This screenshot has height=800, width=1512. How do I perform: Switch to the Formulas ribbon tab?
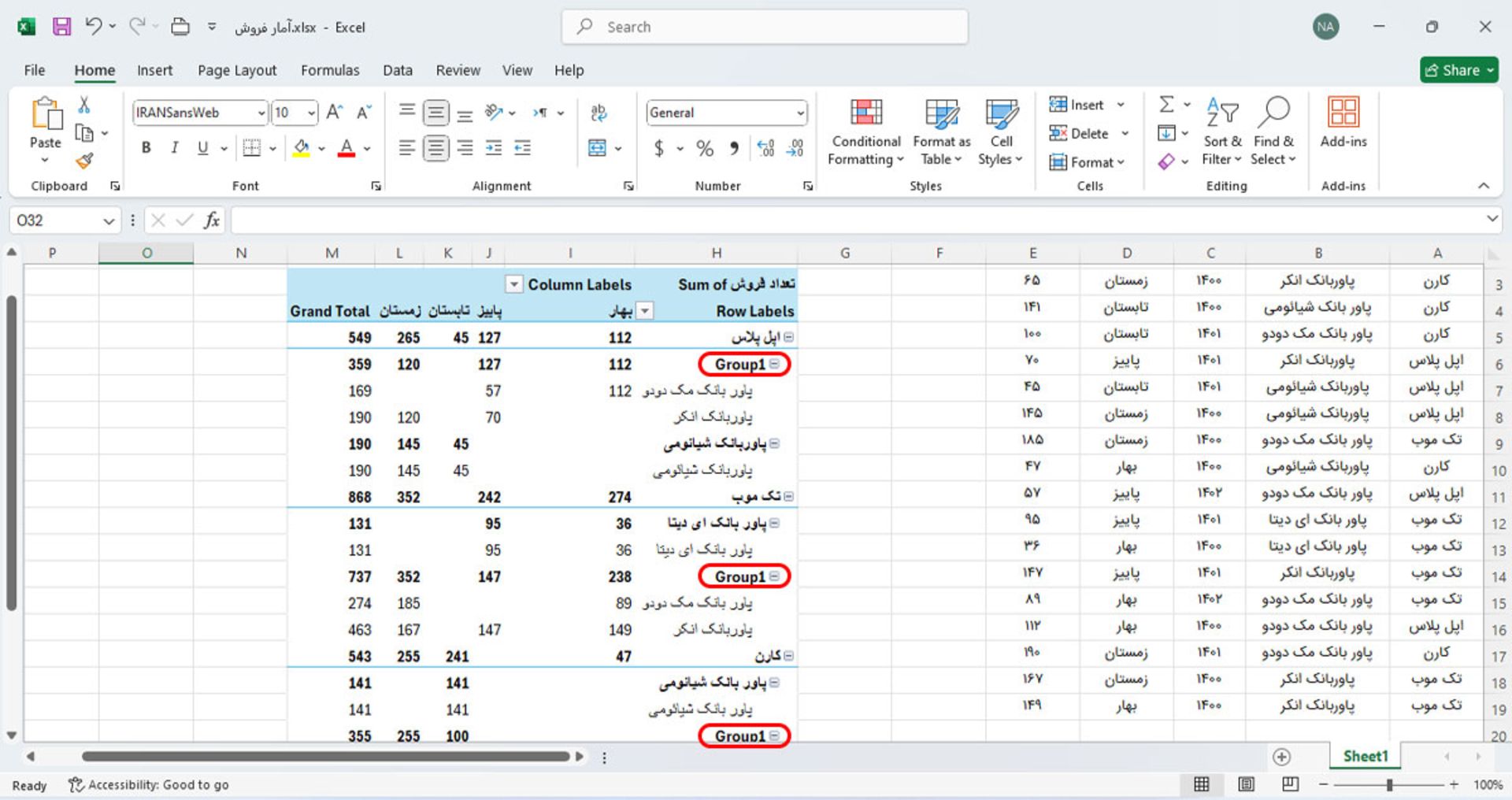(330, 70)
